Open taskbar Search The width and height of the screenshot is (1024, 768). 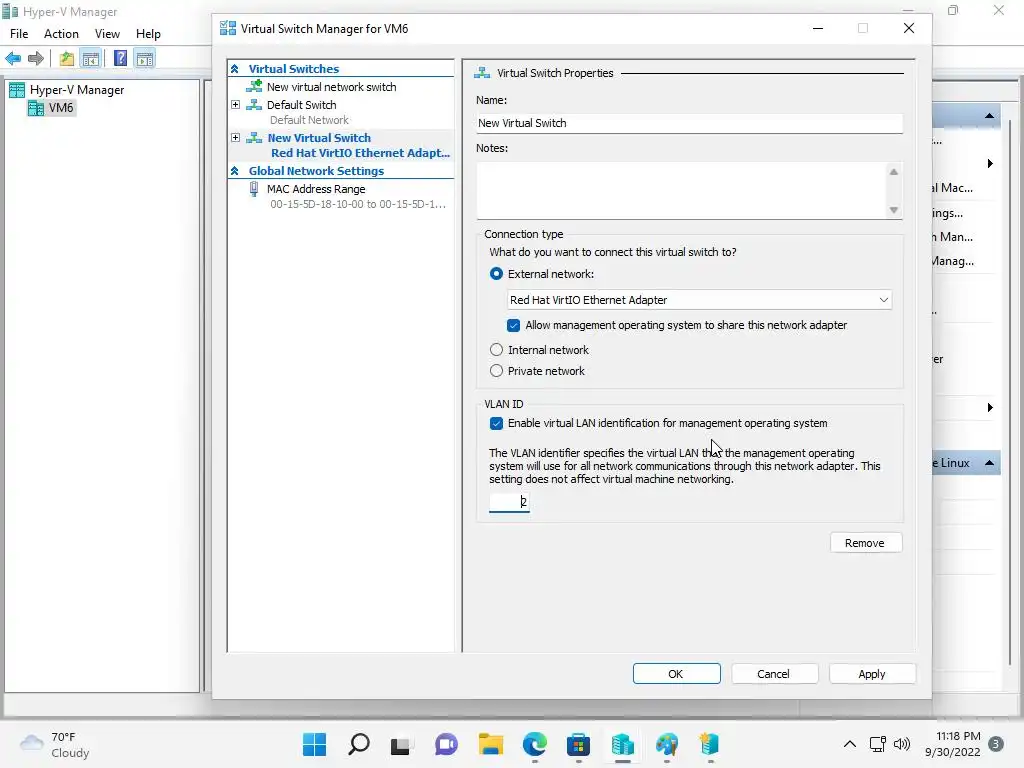(x=359, y=744)
